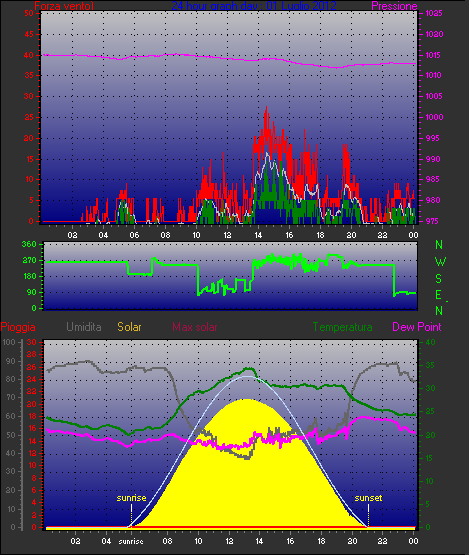Viewport: 469px width, 555px height.
Task: Click pressure axis value "1000"
Action: pos(434,117)
